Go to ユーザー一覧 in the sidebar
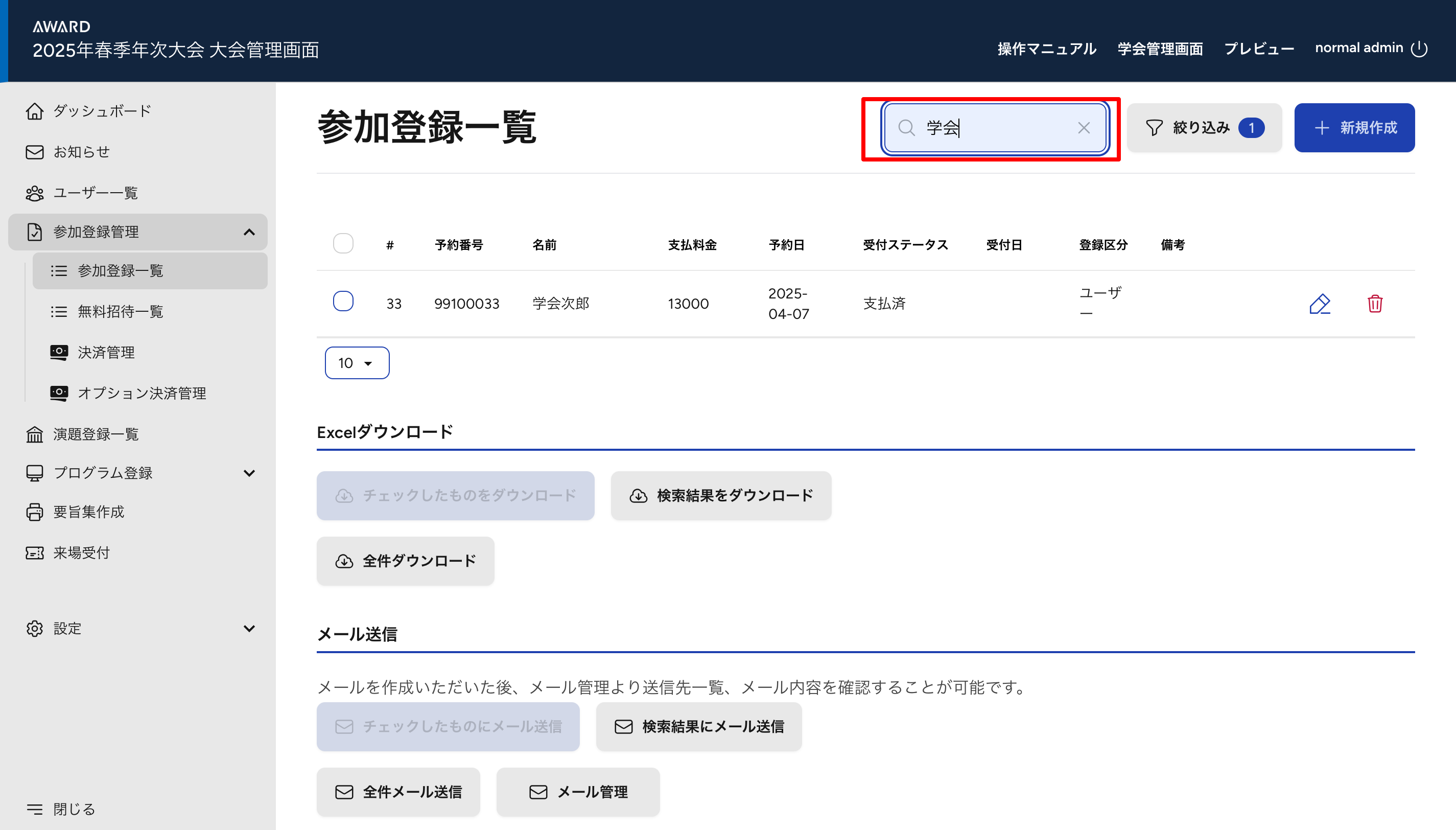1456x830 pixels. click(95, 193)
